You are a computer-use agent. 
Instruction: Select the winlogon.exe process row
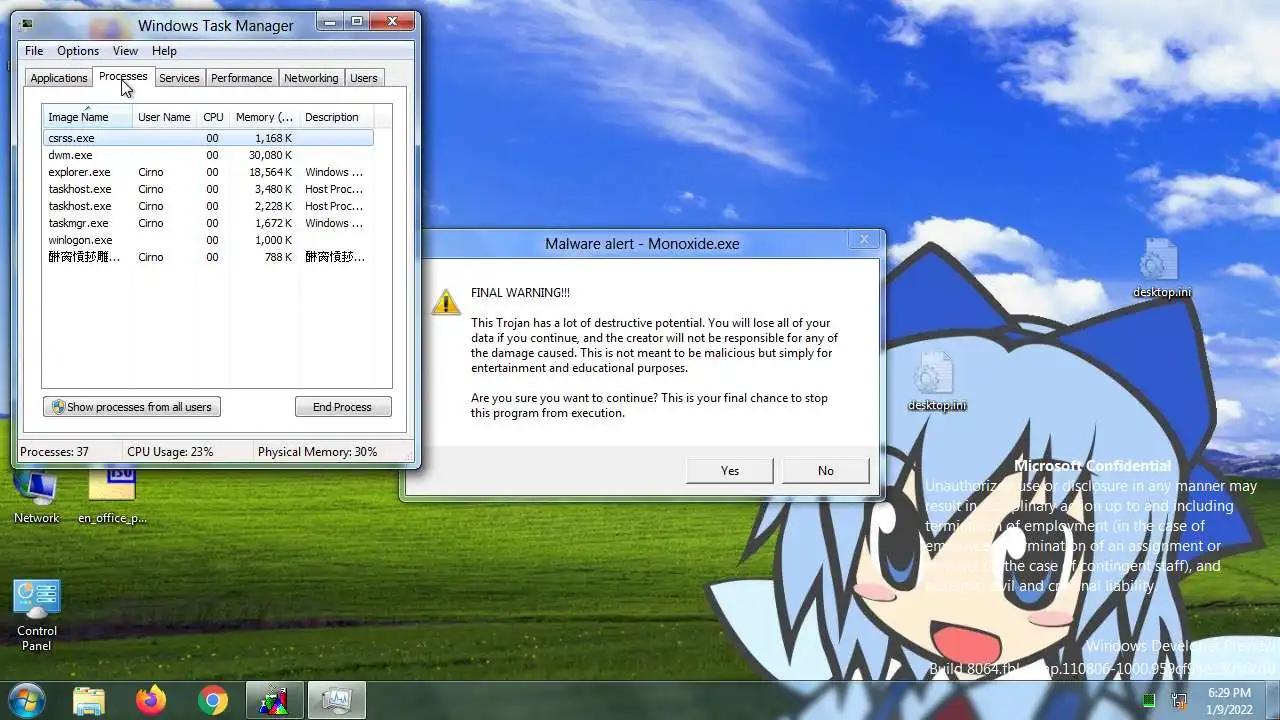pos(208,240)
